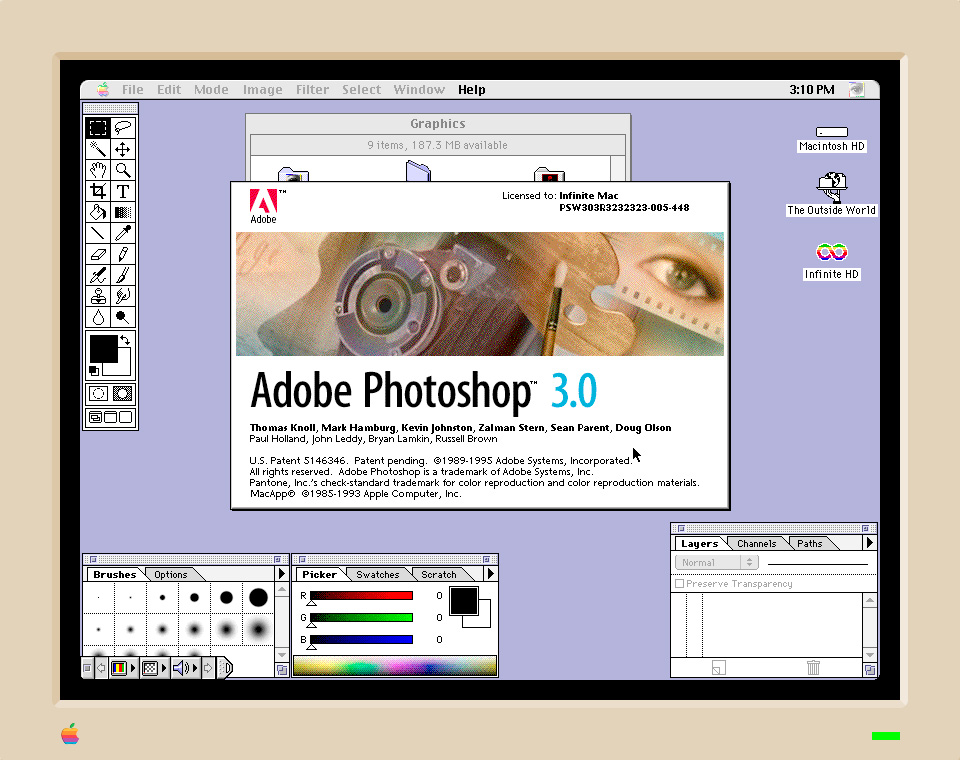This screenshot has height=760, width=960.
Task: Select The Outside World desktop icon
Action: tap(831, 195)
